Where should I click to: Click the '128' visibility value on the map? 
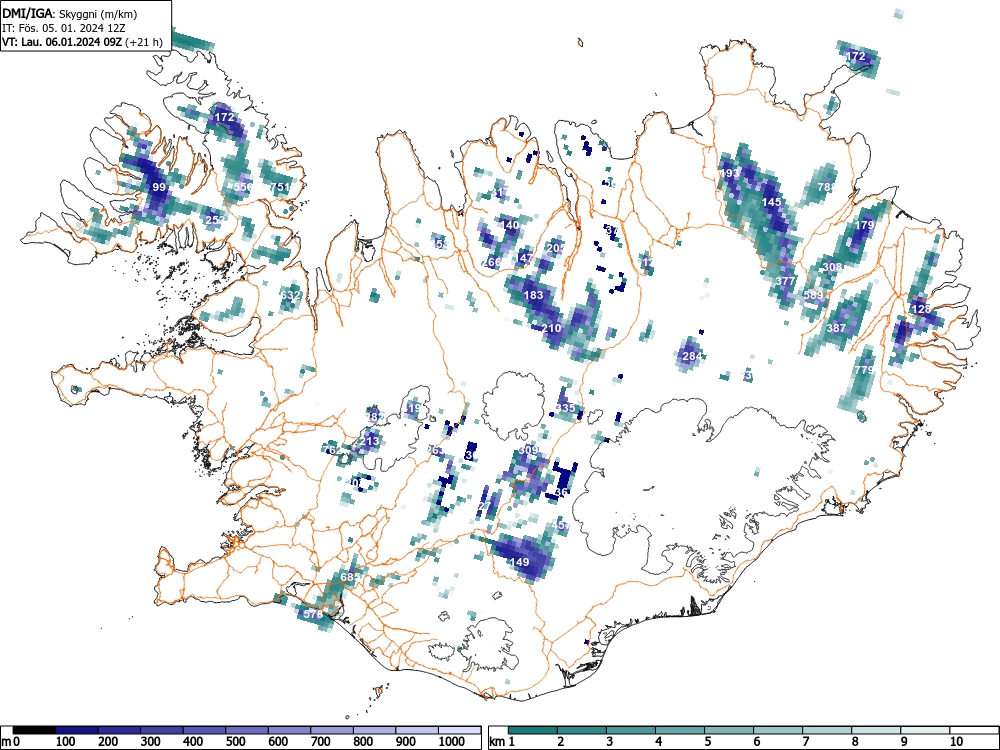tap(922, 309)
